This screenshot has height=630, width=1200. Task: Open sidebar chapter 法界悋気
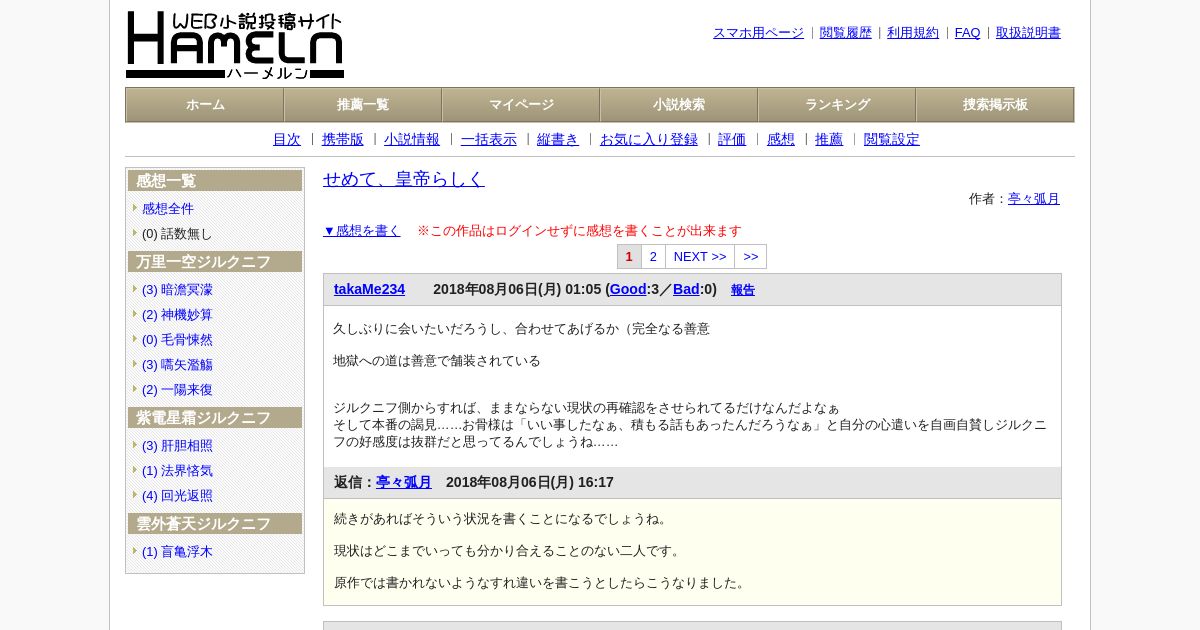pyautogui.click(x=177, y=471)
